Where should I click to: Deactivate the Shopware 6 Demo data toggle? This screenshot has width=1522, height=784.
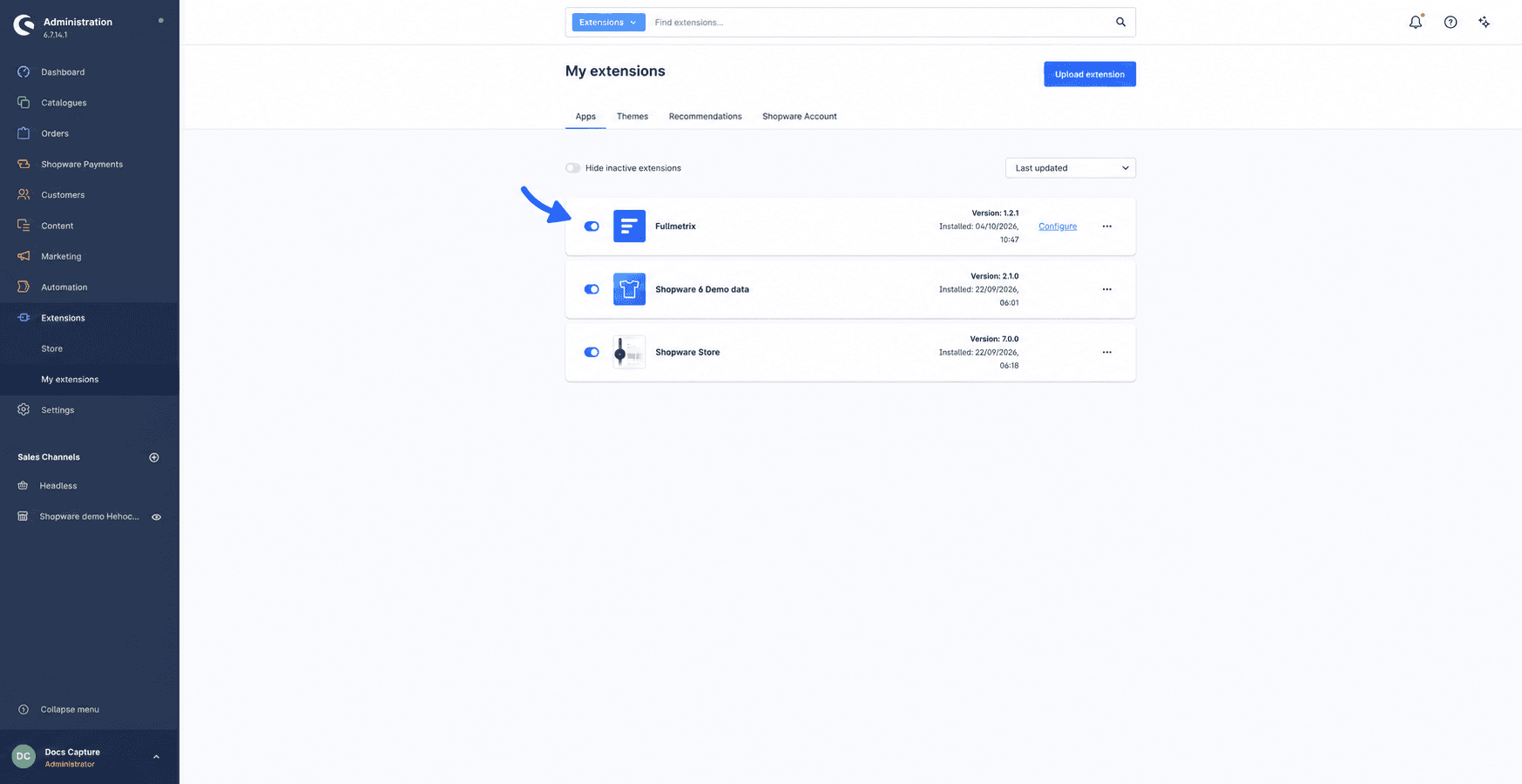(592, 289)
